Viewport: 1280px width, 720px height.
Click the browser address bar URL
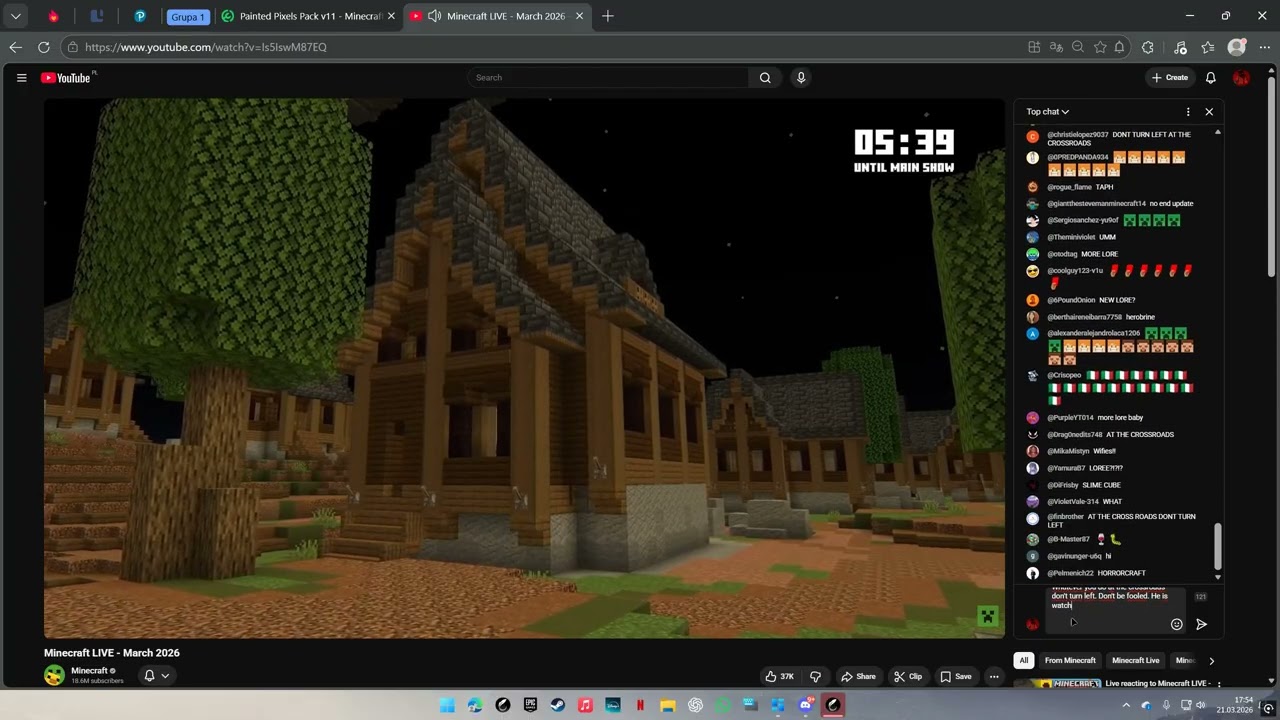tap(206, 47)
